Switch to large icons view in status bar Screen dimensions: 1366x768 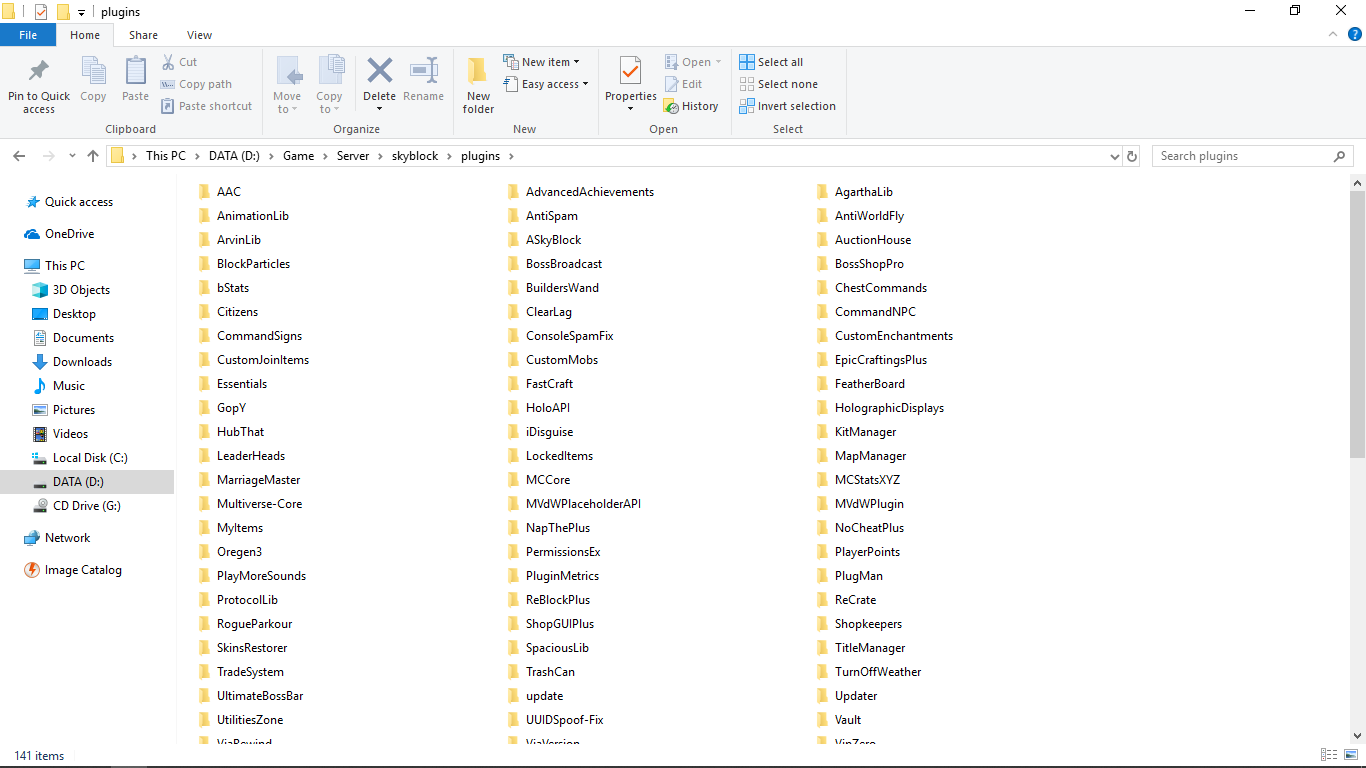pyautogui.click(x=1350, y=755)
